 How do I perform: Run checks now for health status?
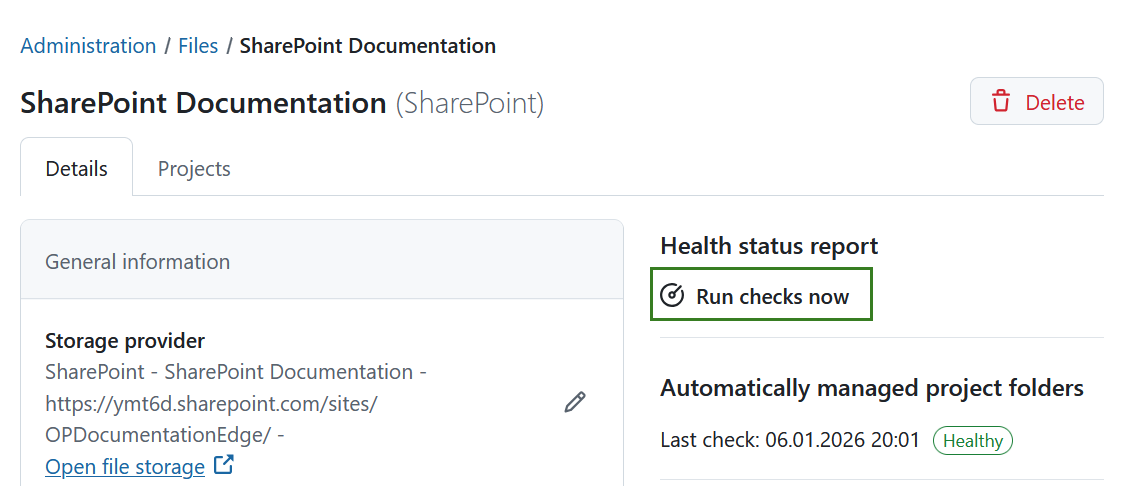[x=761, y=296]
